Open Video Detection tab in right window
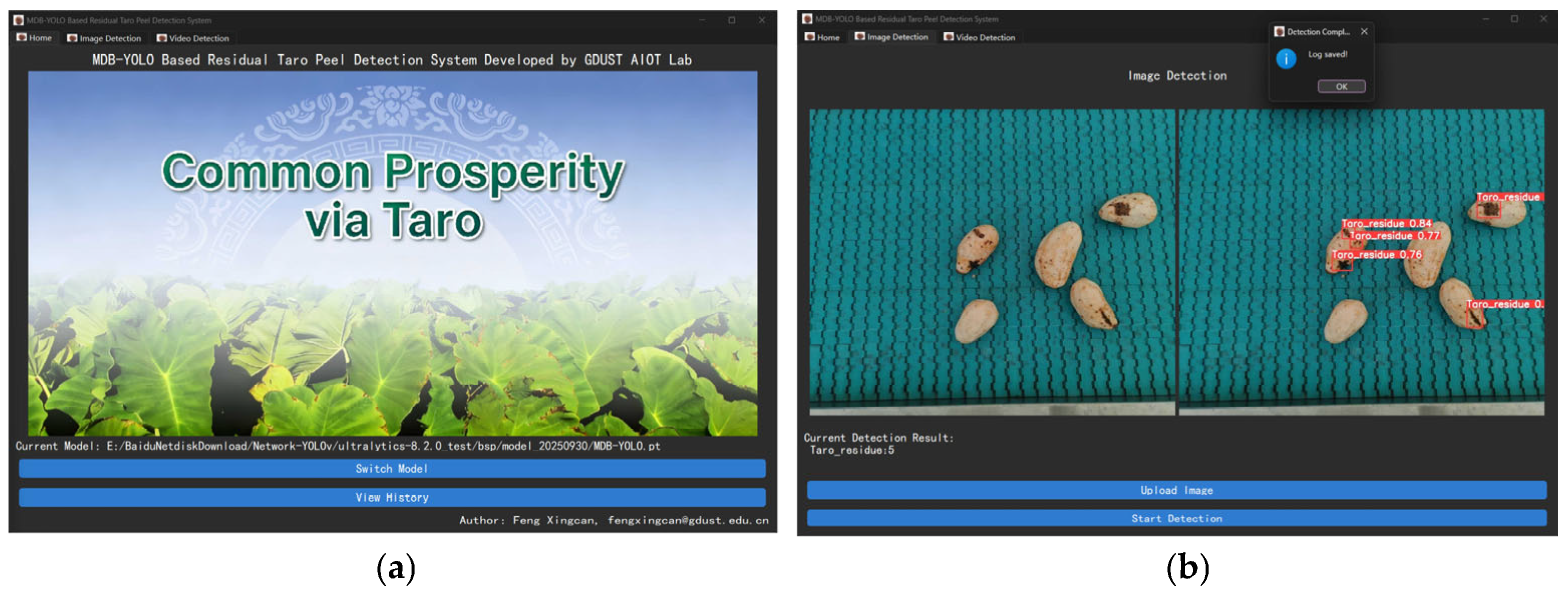 tap(985, 37)
